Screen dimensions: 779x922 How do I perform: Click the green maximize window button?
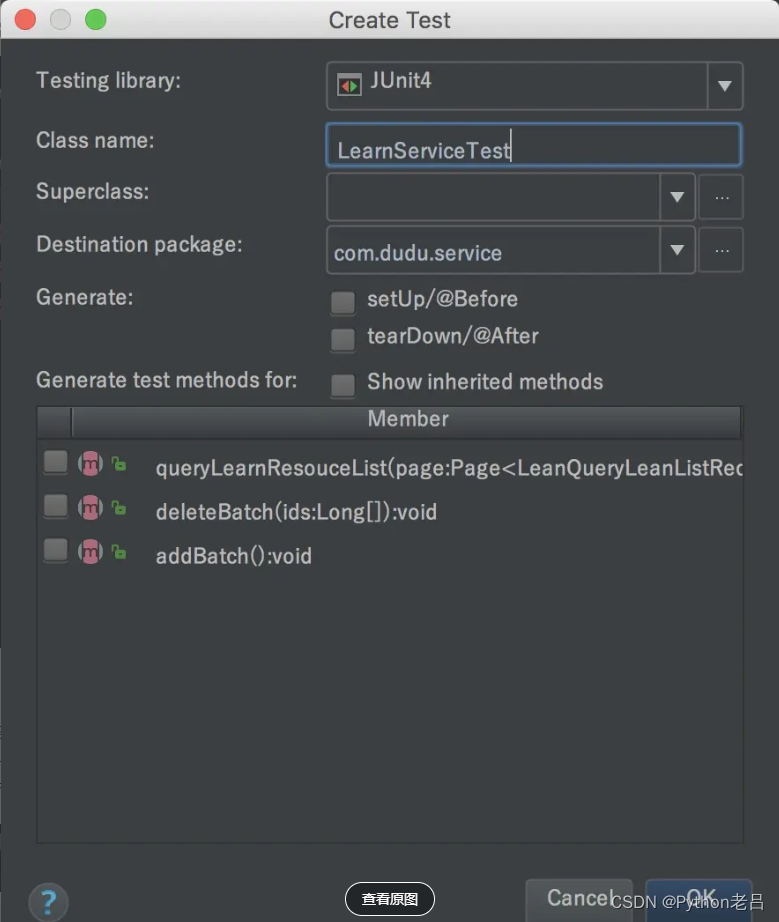click(x=95, y=19)
